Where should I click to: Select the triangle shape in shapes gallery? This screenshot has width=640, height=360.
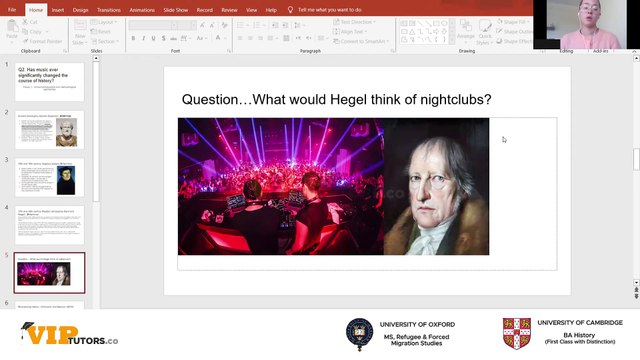coord(412,31)
